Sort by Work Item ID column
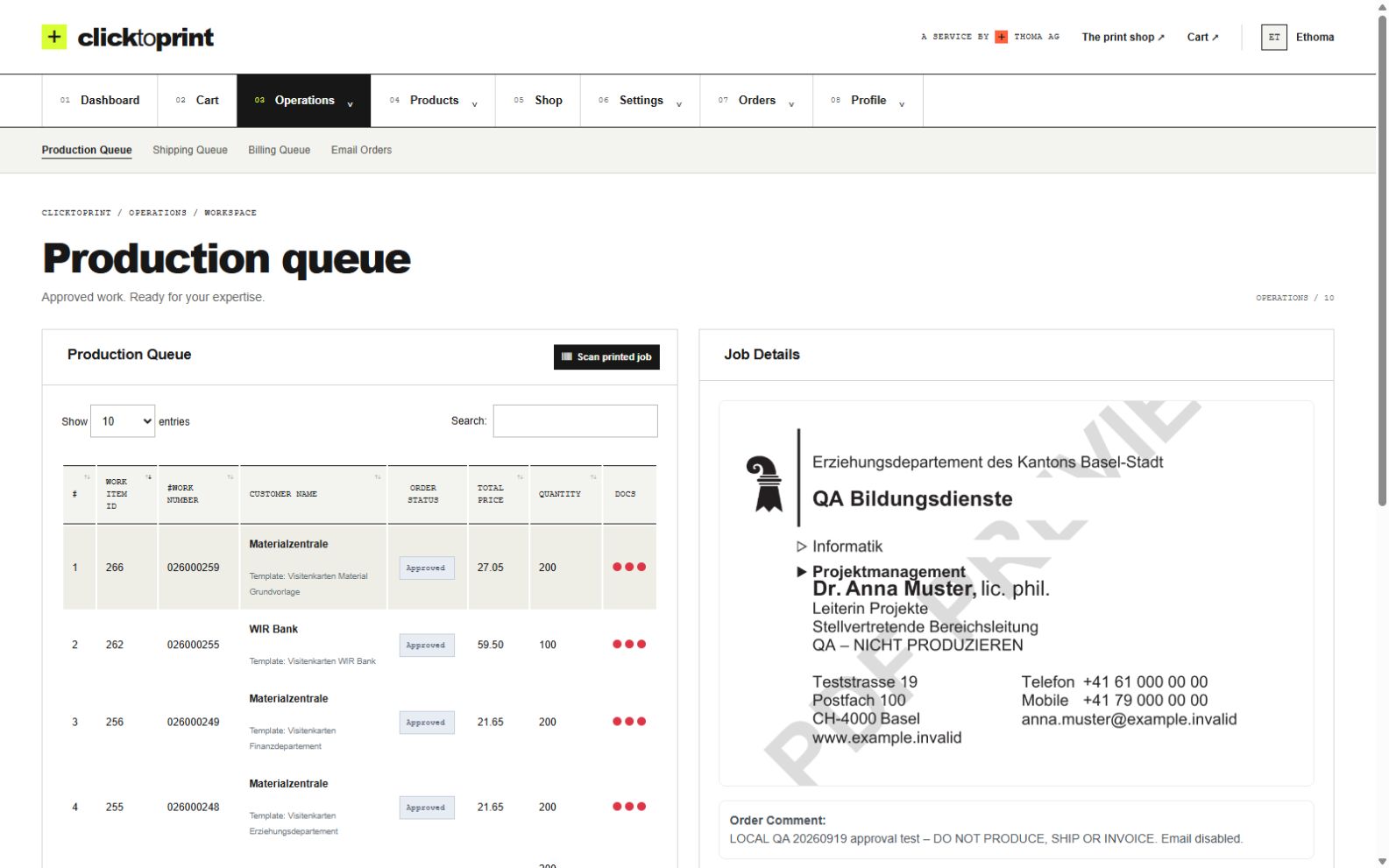This screenshot has width=1389, height=868. 127,494
